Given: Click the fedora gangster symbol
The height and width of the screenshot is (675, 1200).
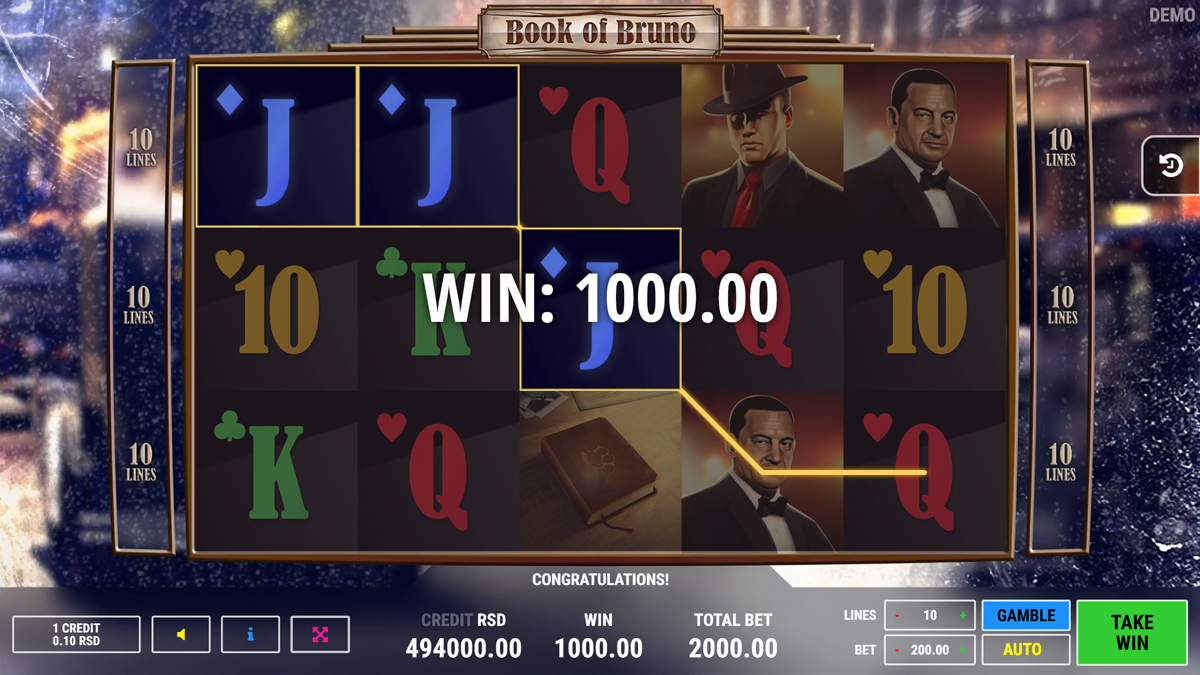Looking at the screenshot, I should point(762,146).
